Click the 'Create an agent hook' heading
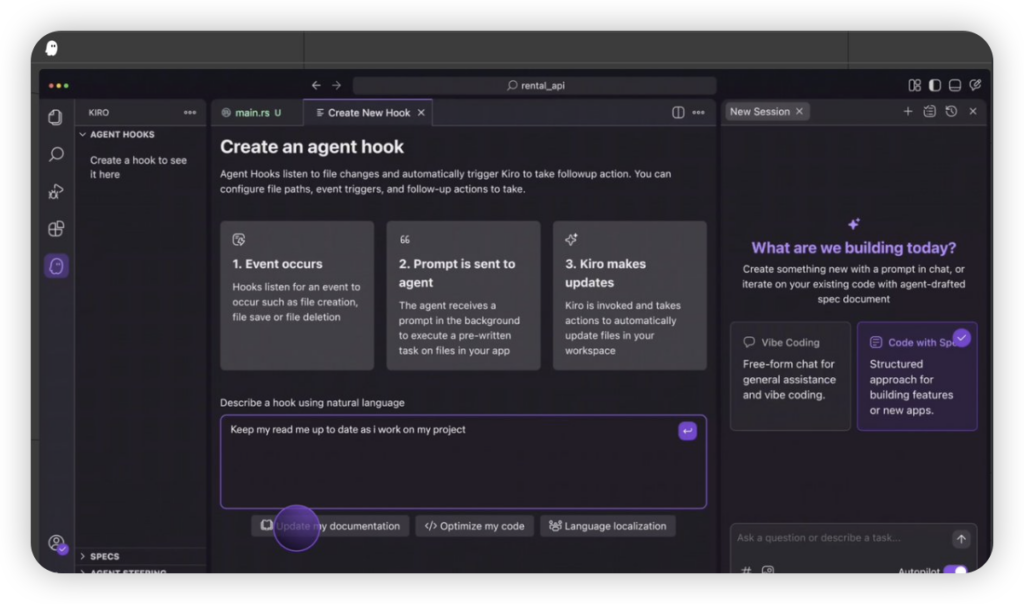Screen dimensions: 1024x604 click(x=312, y=147)
